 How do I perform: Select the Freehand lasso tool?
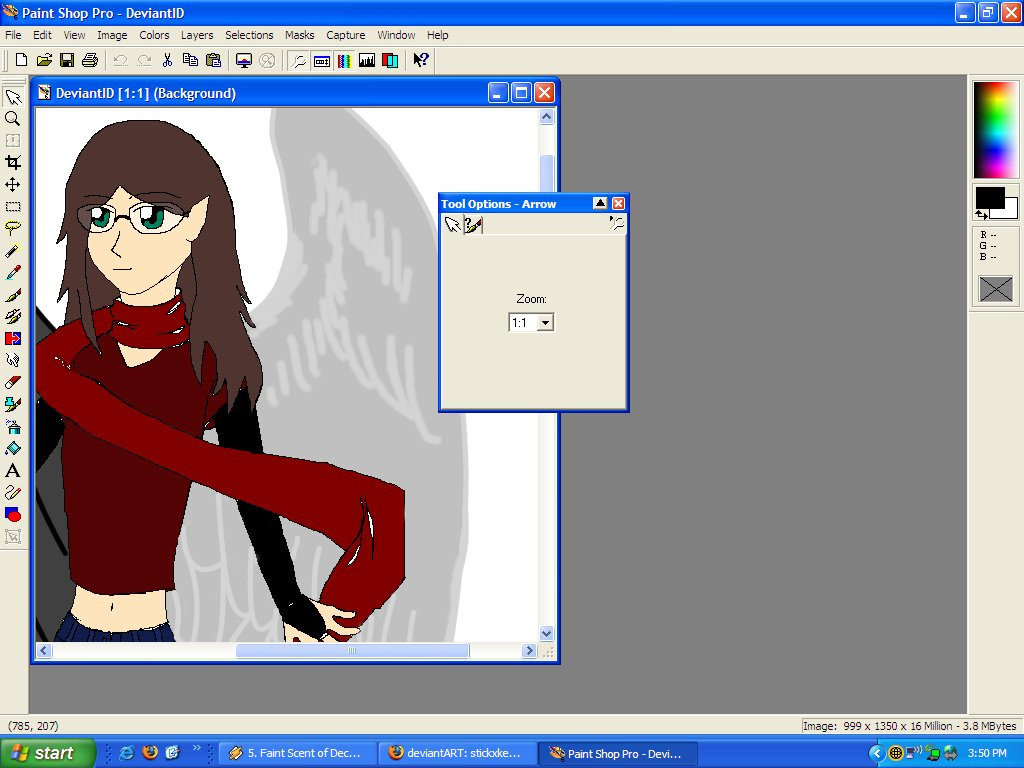tap(13, 229)
